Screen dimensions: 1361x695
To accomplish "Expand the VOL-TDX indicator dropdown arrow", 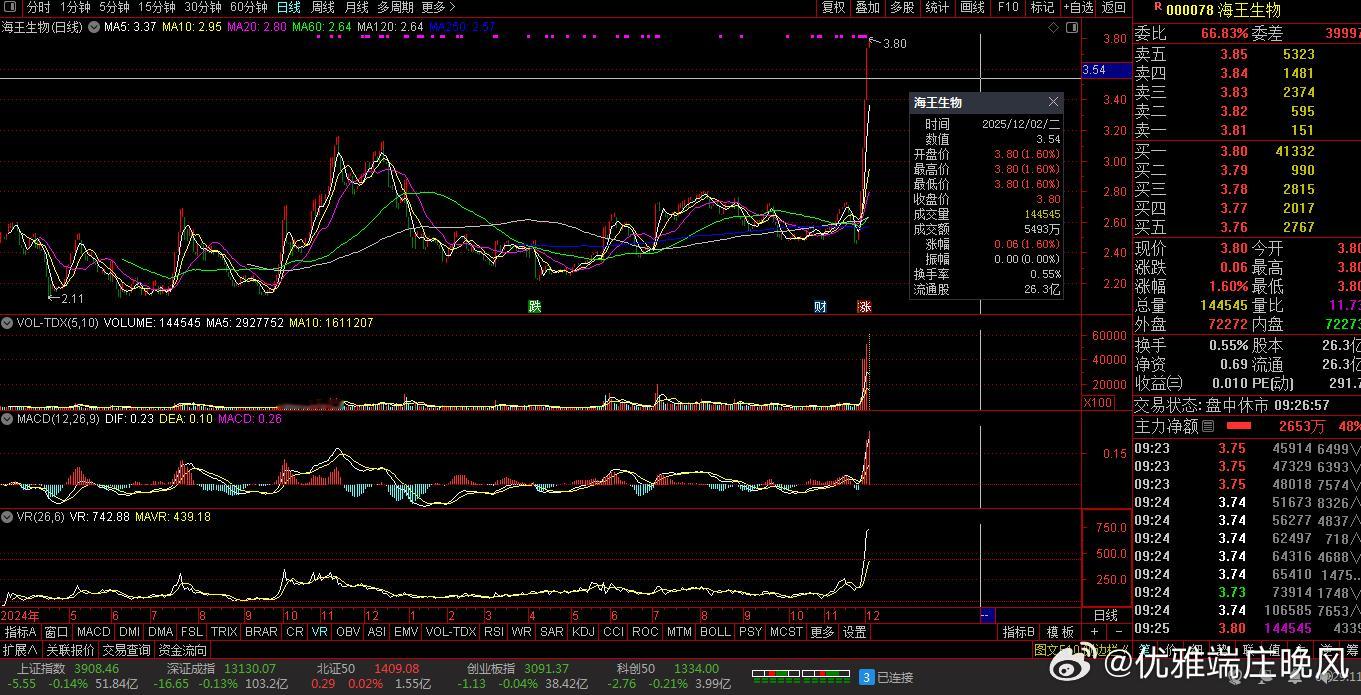I will pos(7,323).
